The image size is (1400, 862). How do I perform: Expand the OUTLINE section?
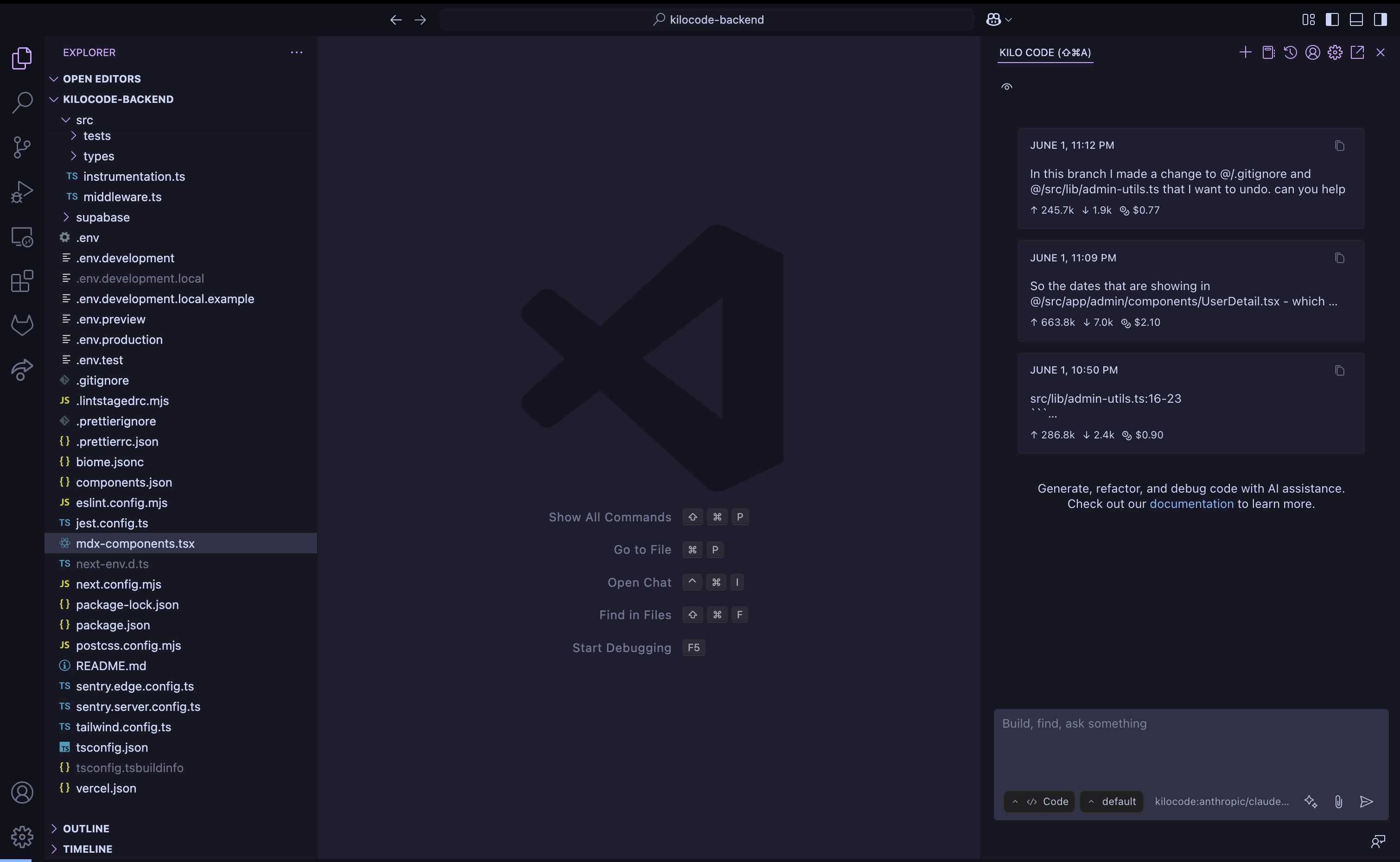(x=86, y=828)
